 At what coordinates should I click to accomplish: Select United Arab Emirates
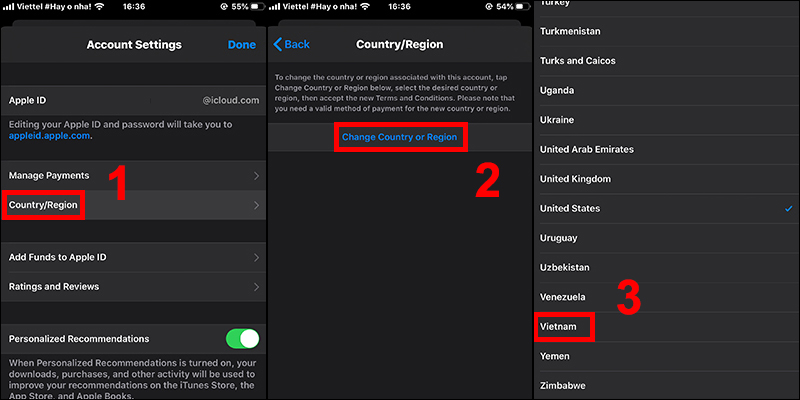coord(666,149)
